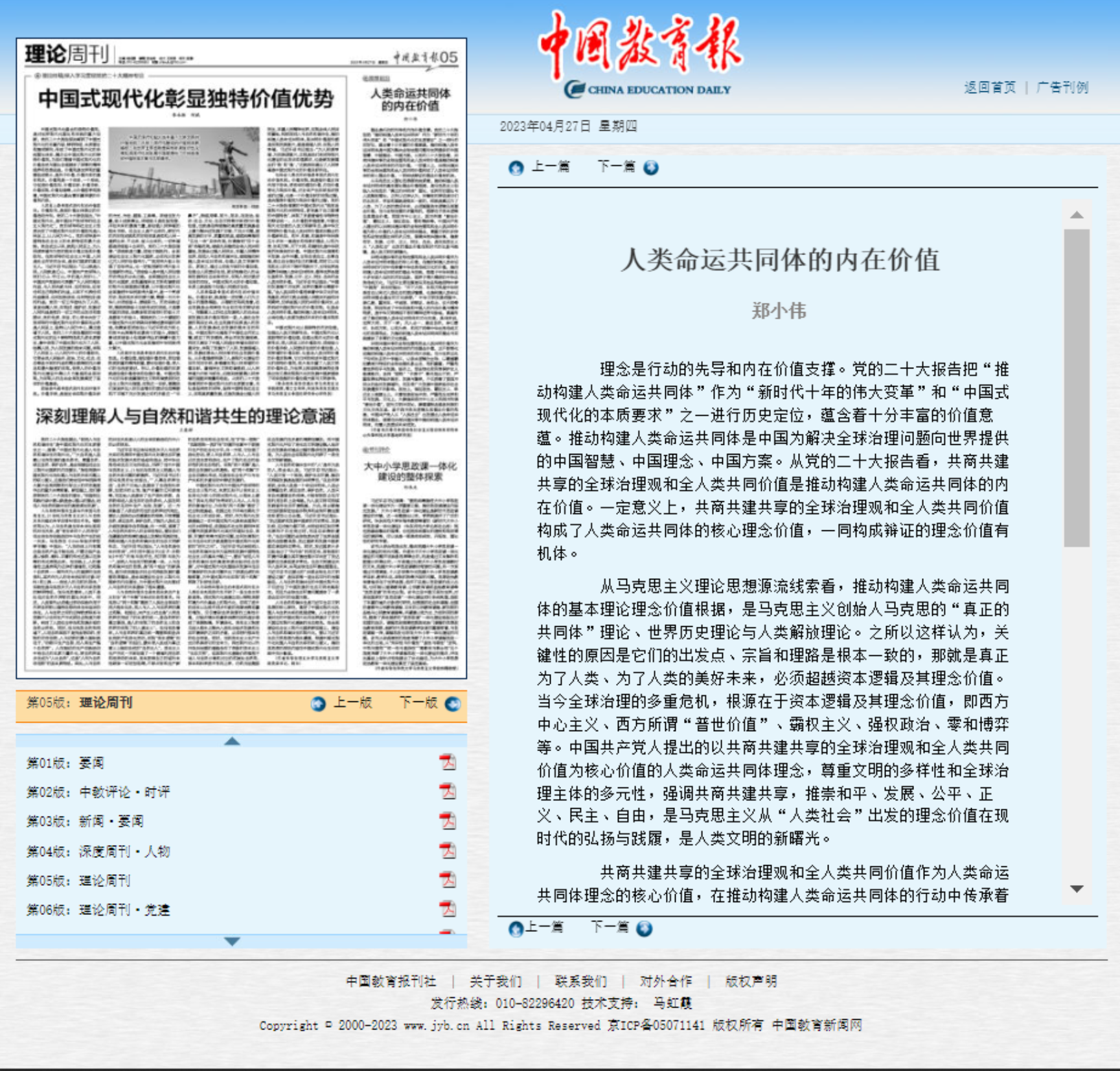Open PDF icon for 第06版 理论周刊·党建
Screen dimensions: 1120x1071
(x=448, y=909)
